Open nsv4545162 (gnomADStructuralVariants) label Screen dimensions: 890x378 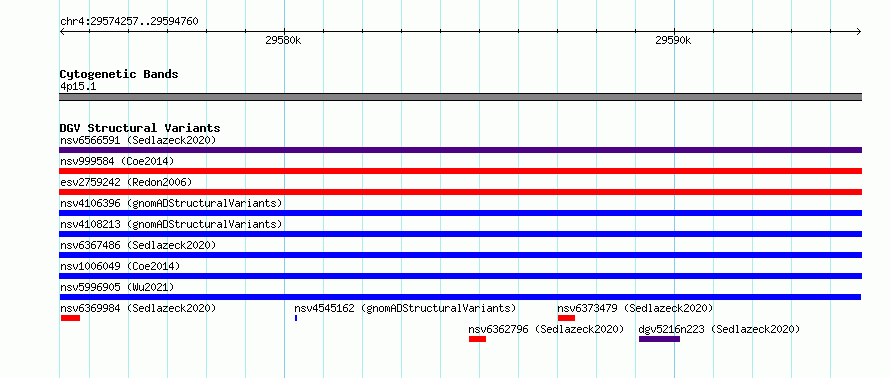pyautogui.click(x=405, y=308)
